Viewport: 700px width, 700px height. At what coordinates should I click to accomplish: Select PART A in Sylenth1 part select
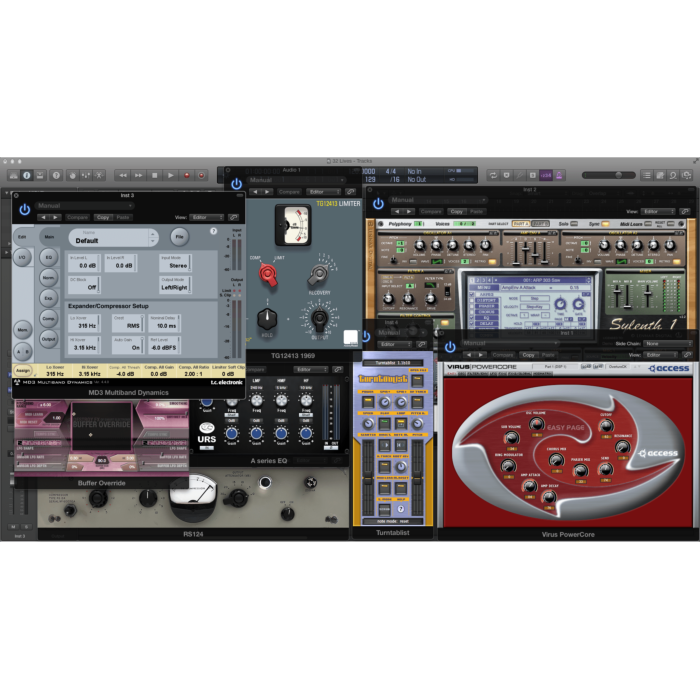click(x=520, y=224)
